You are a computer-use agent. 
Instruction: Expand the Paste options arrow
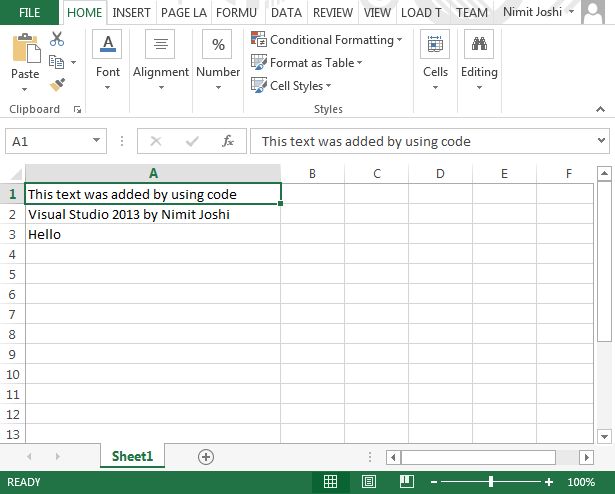tap(24, 89)
